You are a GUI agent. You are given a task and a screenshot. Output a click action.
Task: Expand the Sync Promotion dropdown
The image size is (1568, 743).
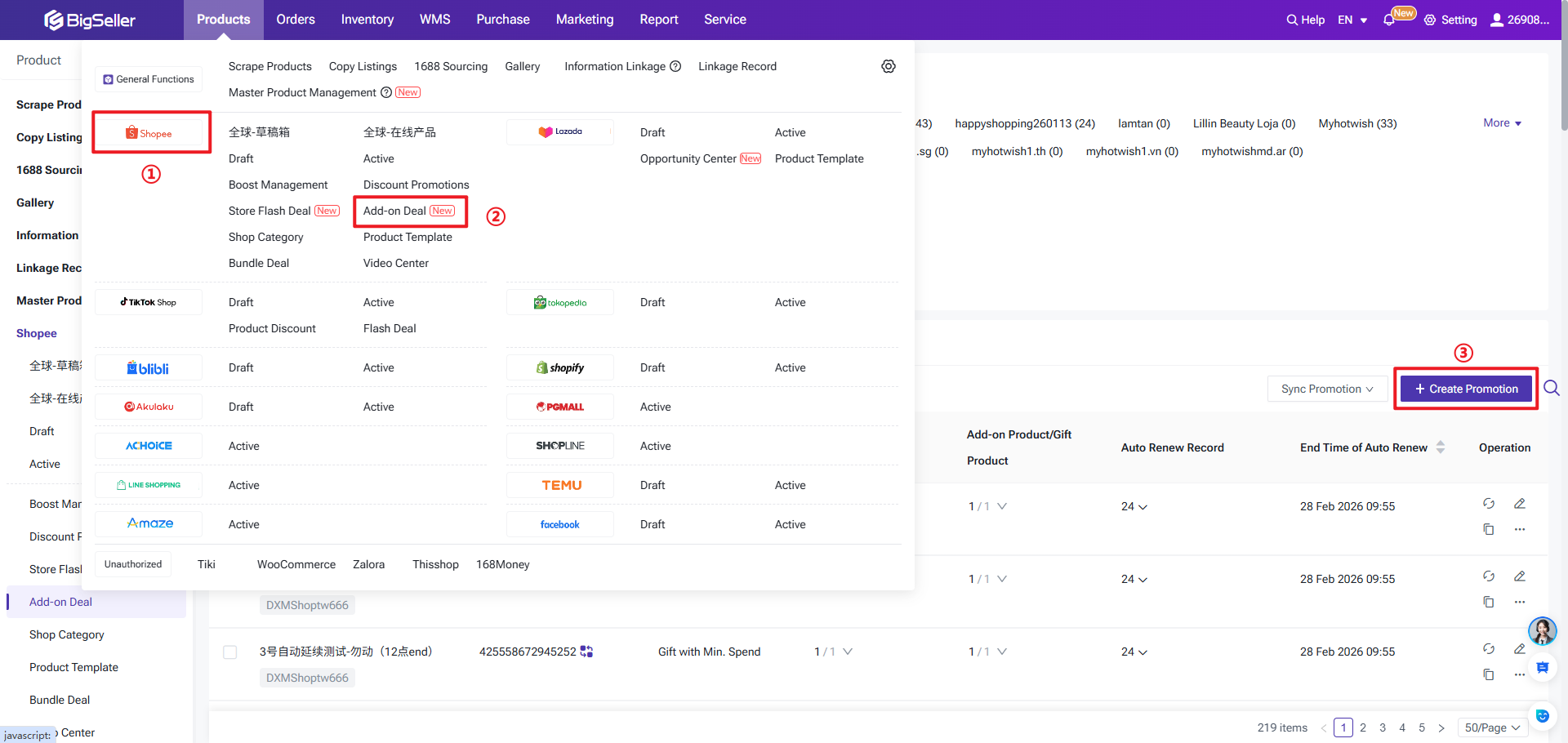[1326, 389]
